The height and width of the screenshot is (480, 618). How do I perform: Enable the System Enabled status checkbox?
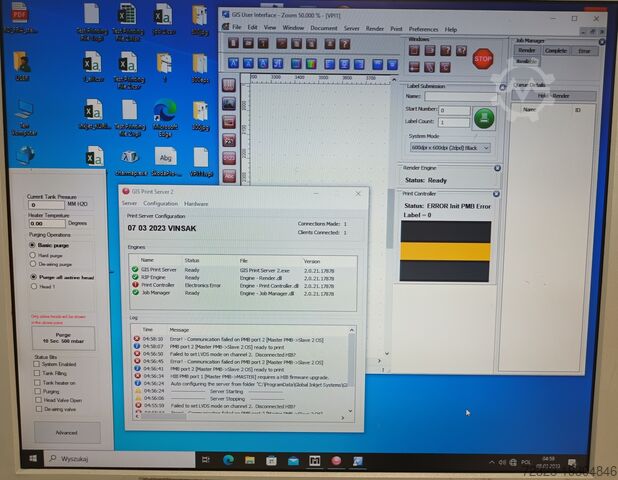38,364
